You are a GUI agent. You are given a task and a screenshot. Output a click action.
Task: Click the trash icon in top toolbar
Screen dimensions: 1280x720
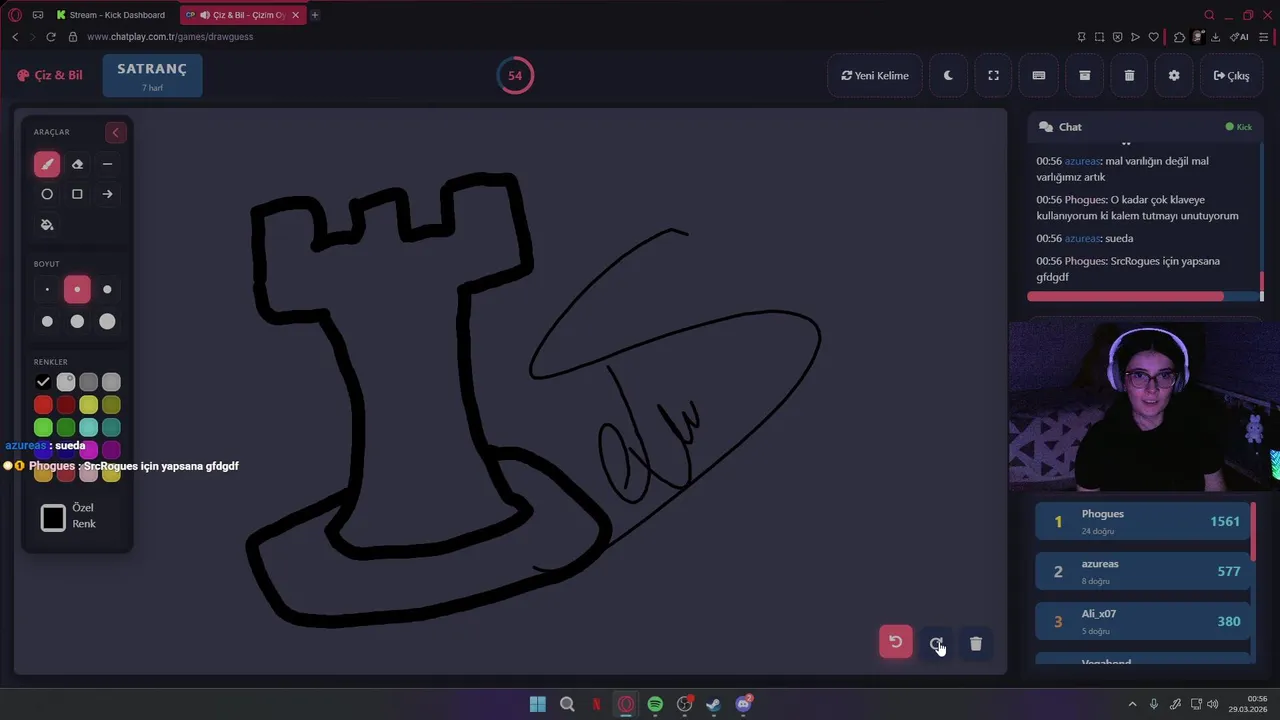(1129, 75)
